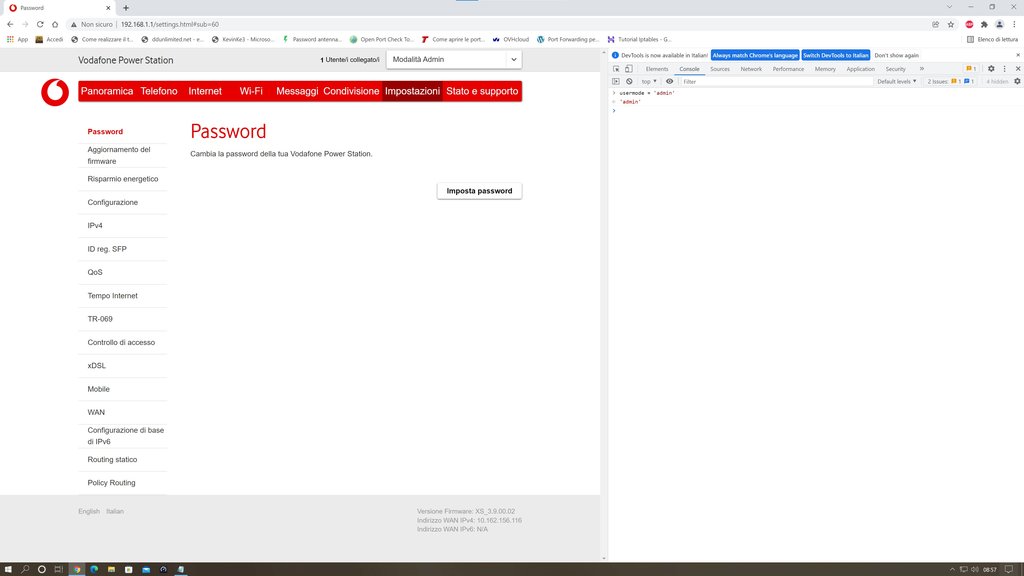
Task: Bookmark this page with the star
Action: pos(951,24)
